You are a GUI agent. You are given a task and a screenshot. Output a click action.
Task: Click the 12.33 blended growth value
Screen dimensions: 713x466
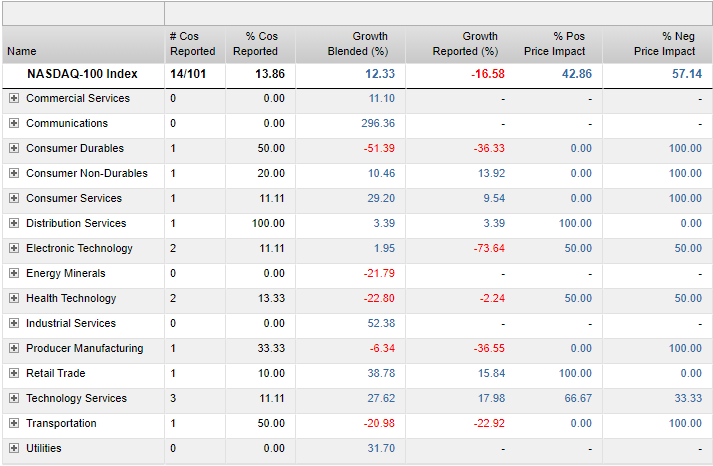point(380,74)
